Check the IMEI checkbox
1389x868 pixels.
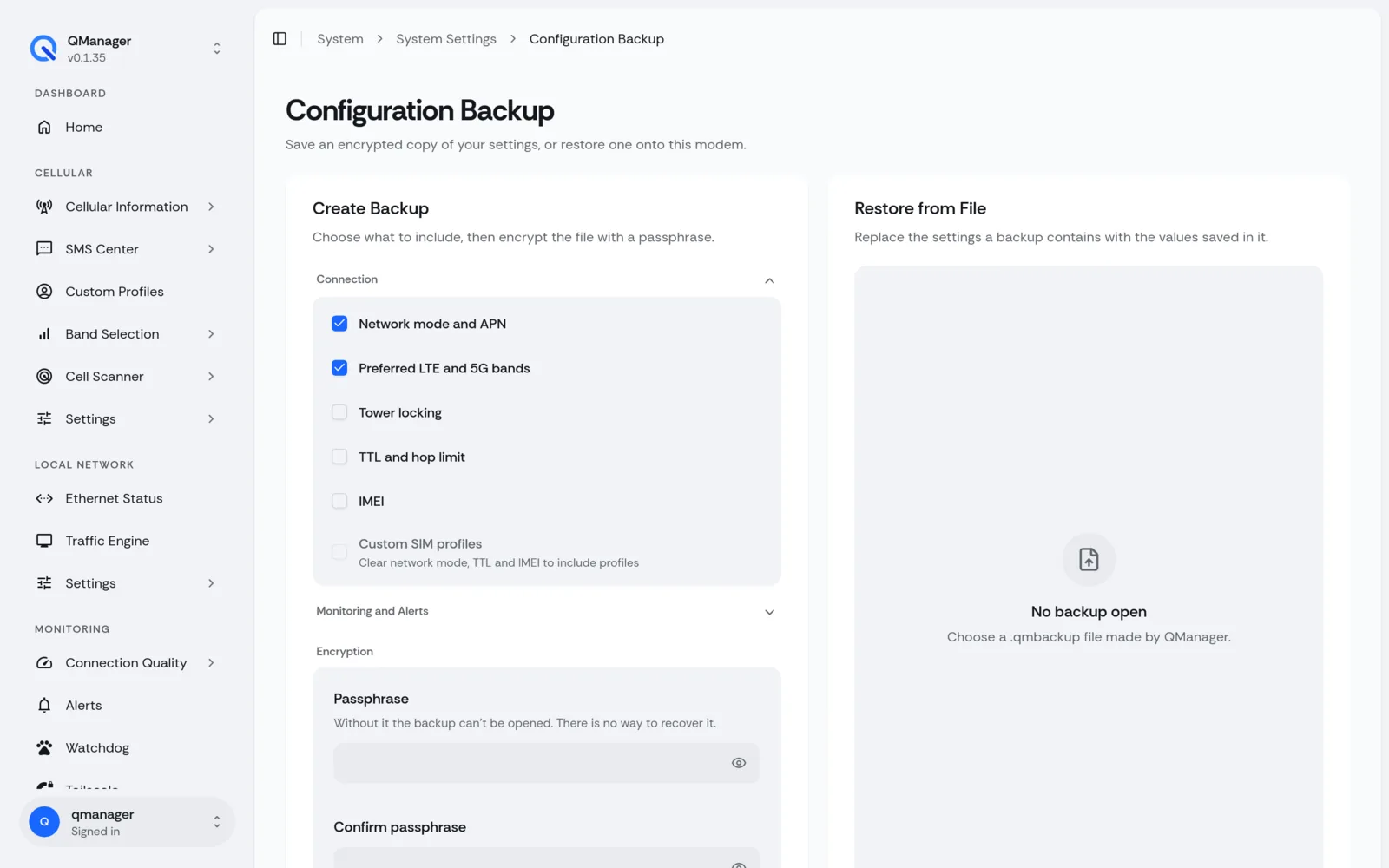(x=339, y=501)
